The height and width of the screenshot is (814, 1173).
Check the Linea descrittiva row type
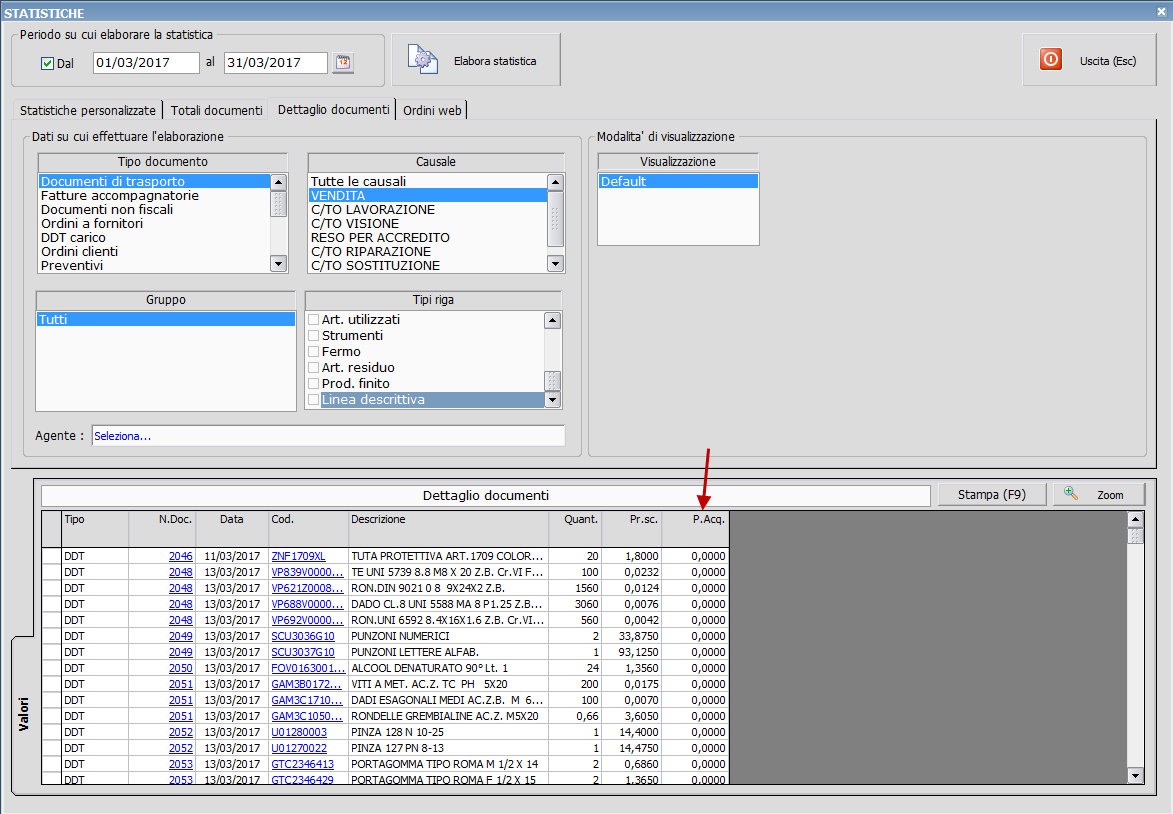(x=314, y=400)
